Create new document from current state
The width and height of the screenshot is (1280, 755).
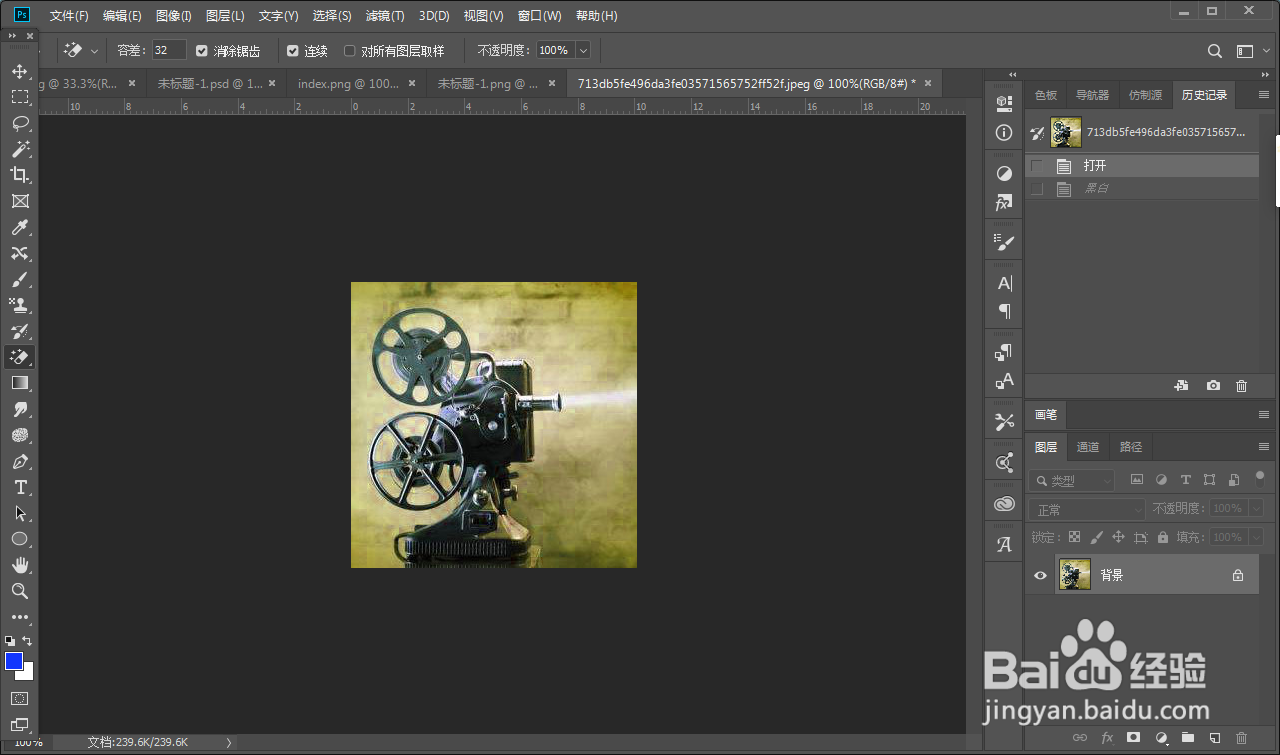point(1181,385)
